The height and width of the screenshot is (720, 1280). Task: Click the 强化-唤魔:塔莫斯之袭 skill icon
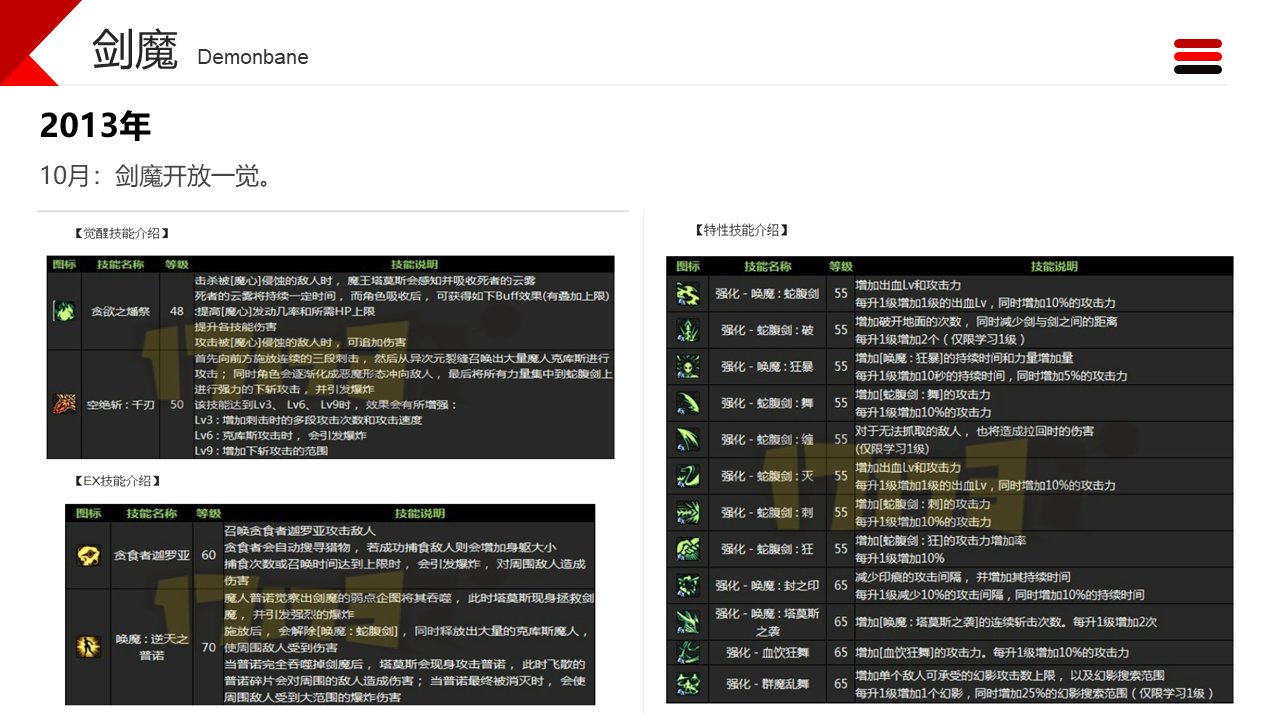pos(687,621)
